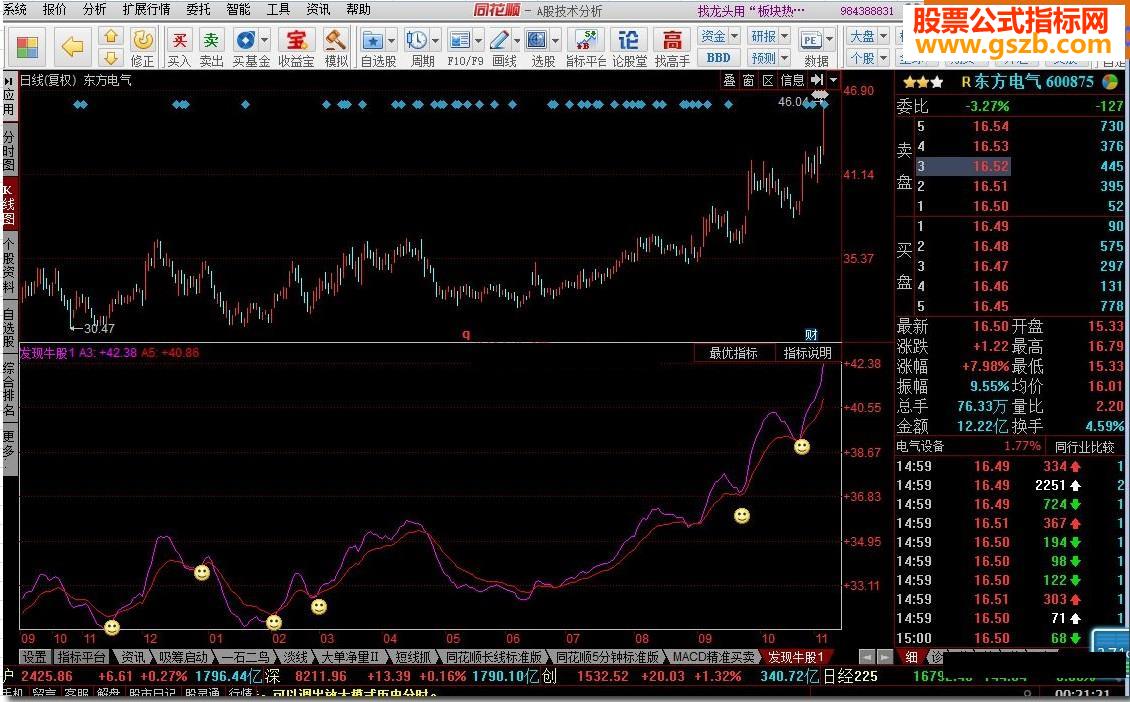Image resolution: width=1130 pixels, height=702 pixels.
Task: Expand the 自选股 dropdown arrow
Action: click(x=391, y=40)
